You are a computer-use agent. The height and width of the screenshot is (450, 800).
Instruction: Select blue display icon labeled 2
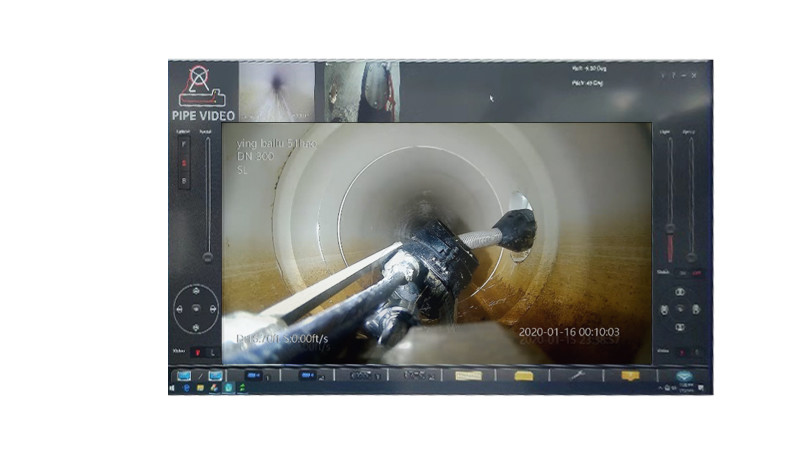(308, 376)
